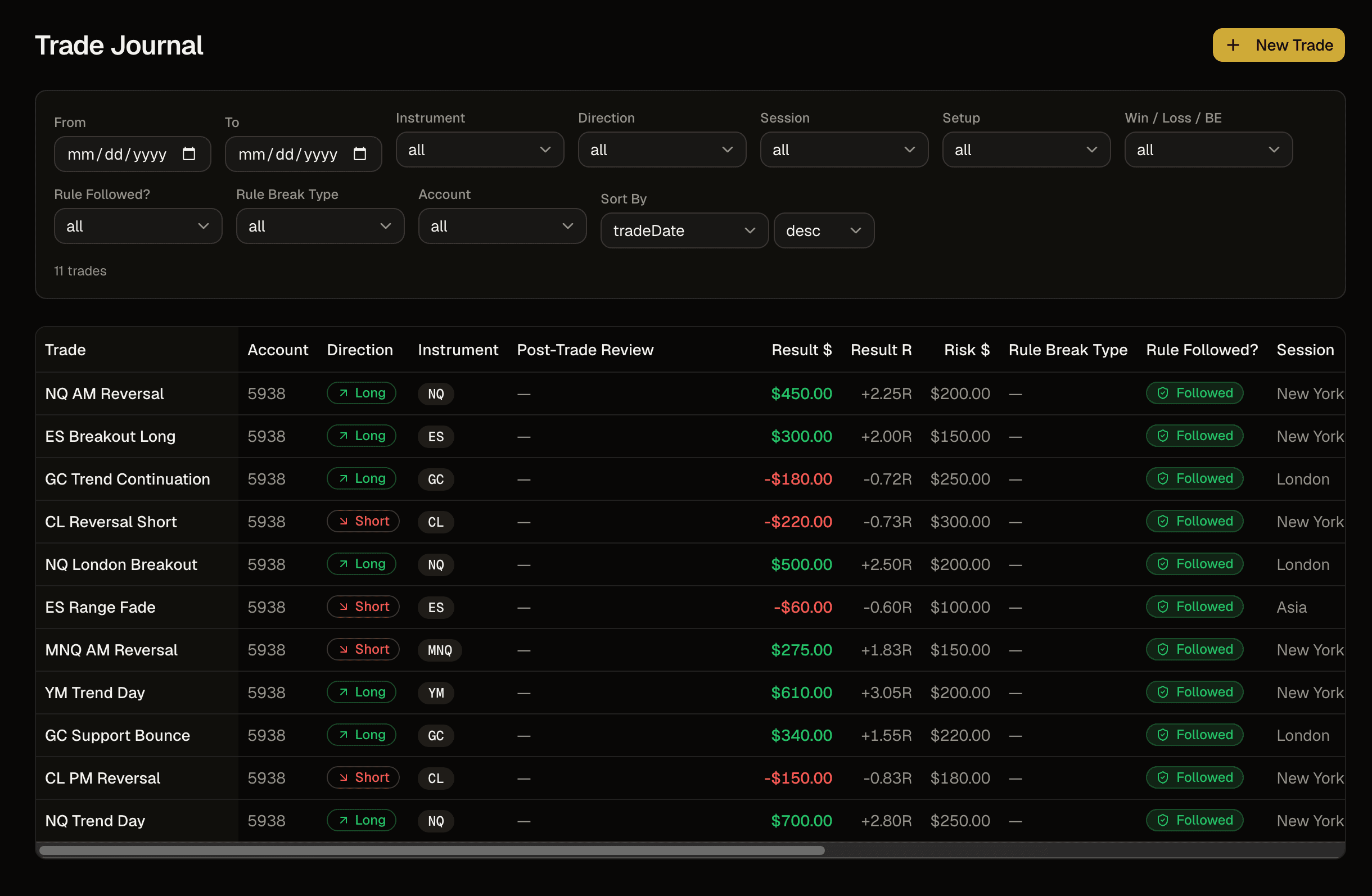
Task: Focus the To date input field
Action: click(303, 154)
